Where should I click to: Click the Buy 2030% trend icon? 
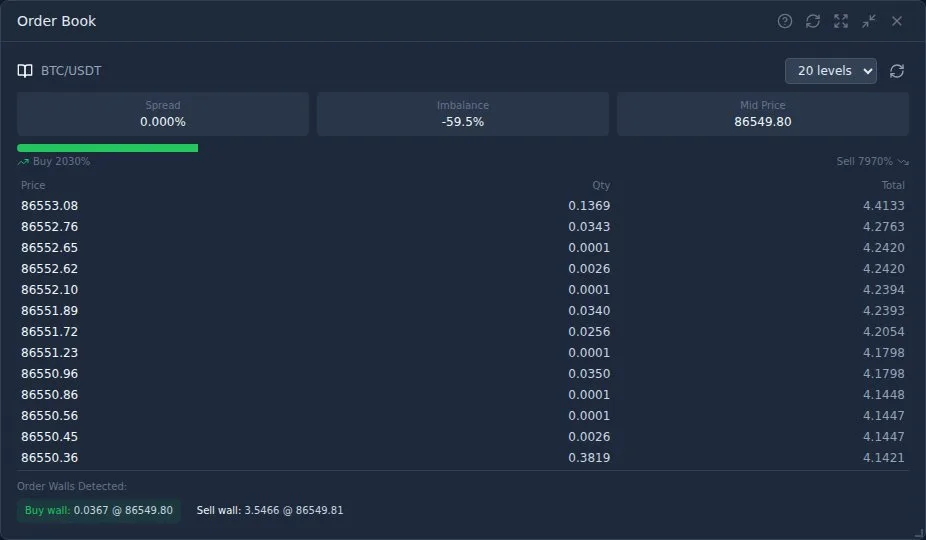23,161
